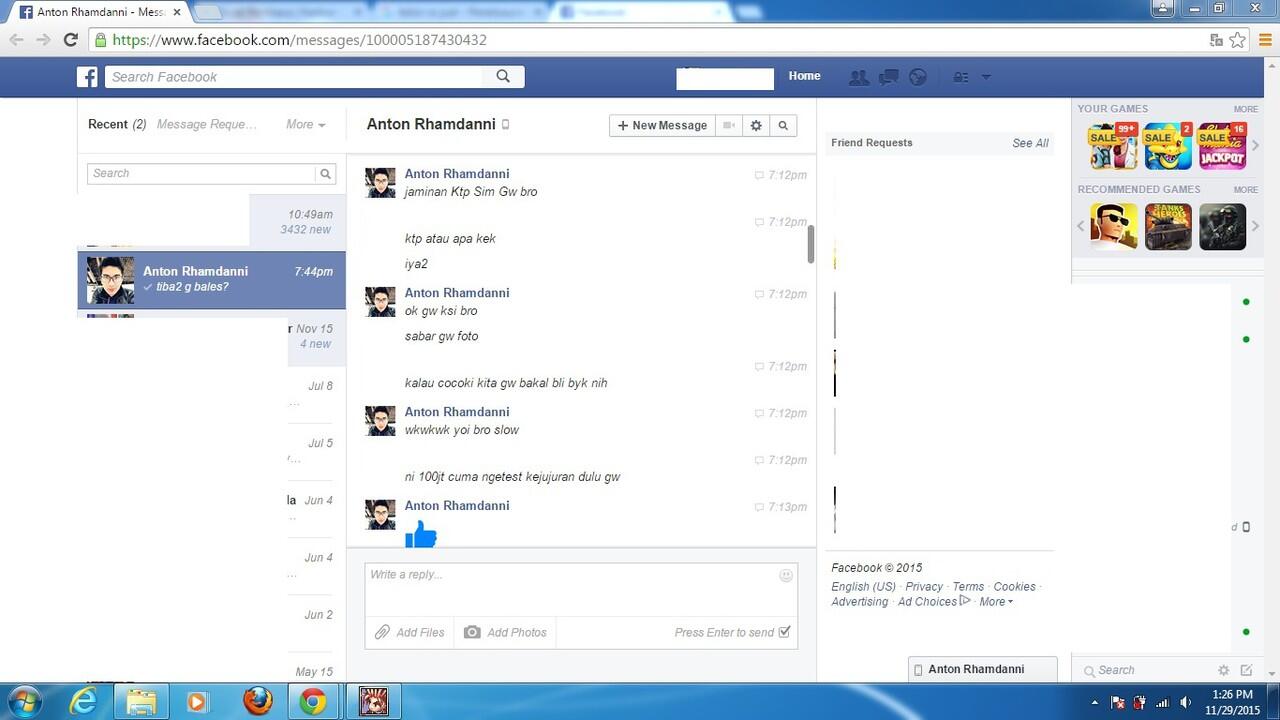The image size is (1280, 720).
Task: Open the More dropdown in messages header
Action: tap(305, 124)
